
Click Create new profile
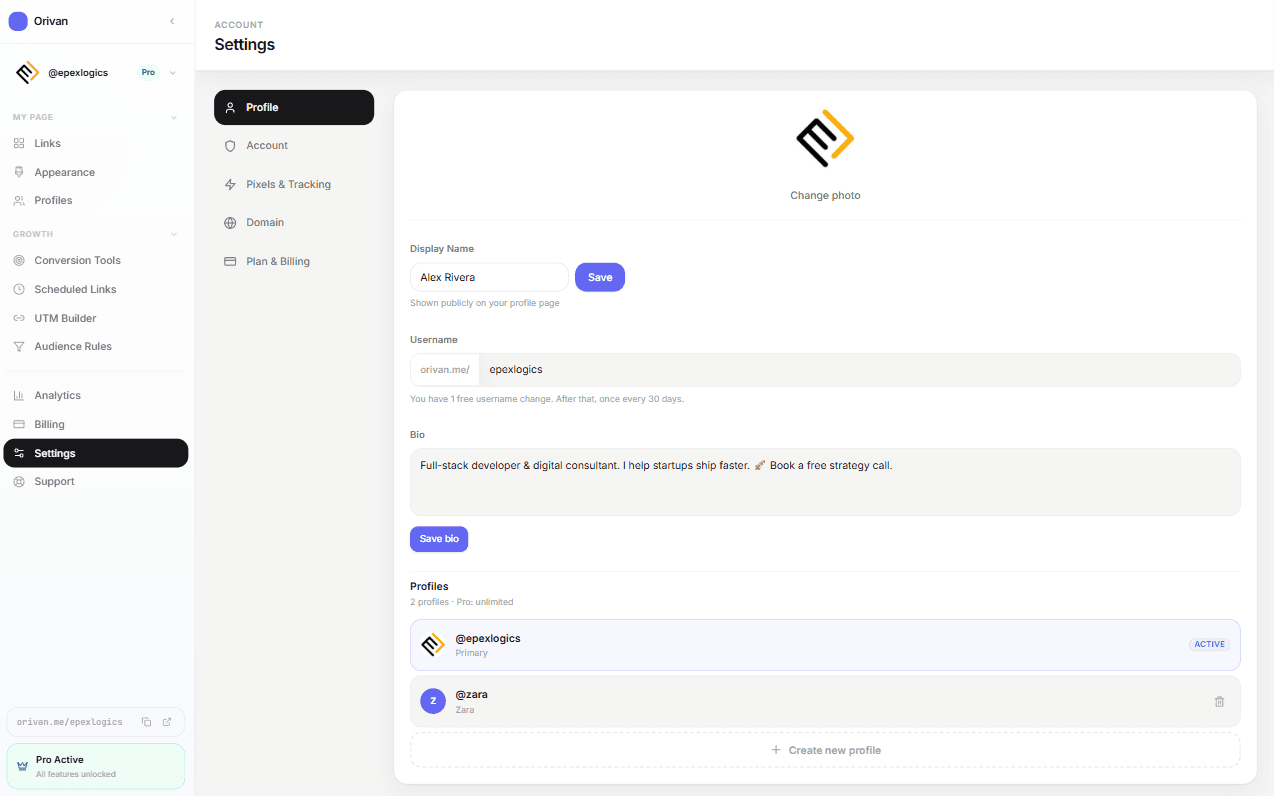[825, 750]
